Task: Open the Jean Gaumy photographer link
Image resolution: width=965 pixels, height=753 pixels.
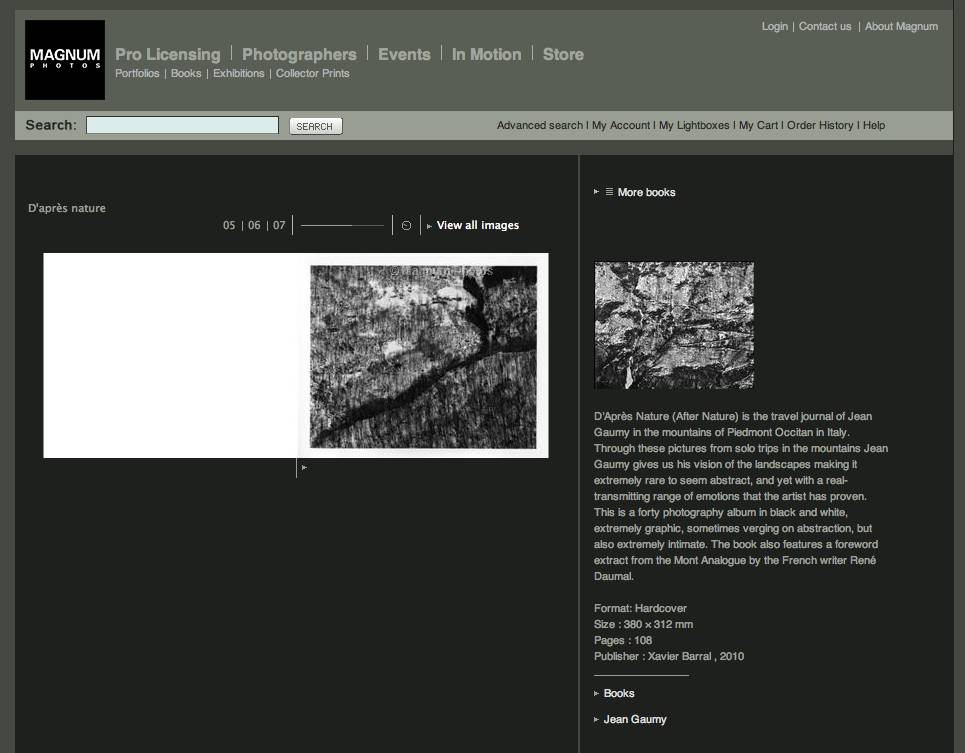Action: point(635,719)
